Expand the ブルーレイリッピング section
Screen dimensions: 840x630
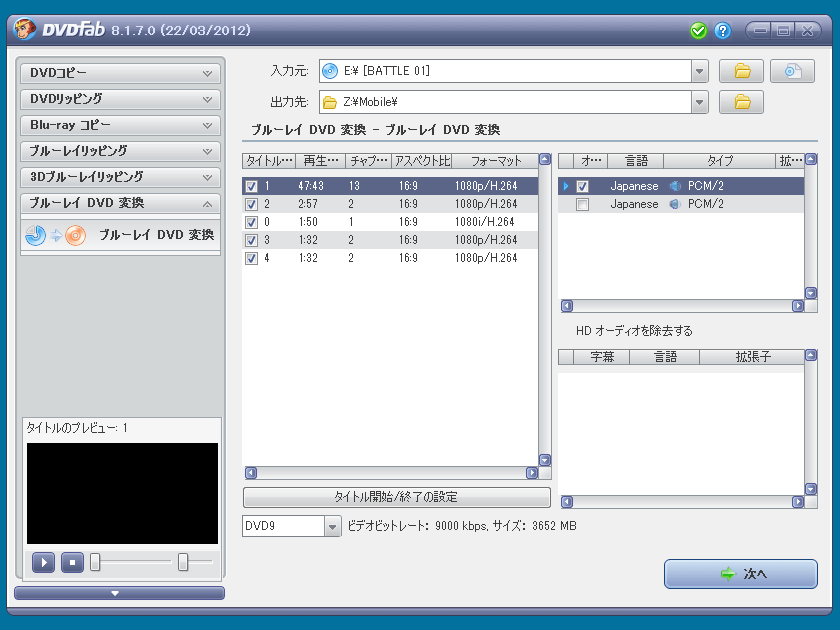tap(120, 151)
